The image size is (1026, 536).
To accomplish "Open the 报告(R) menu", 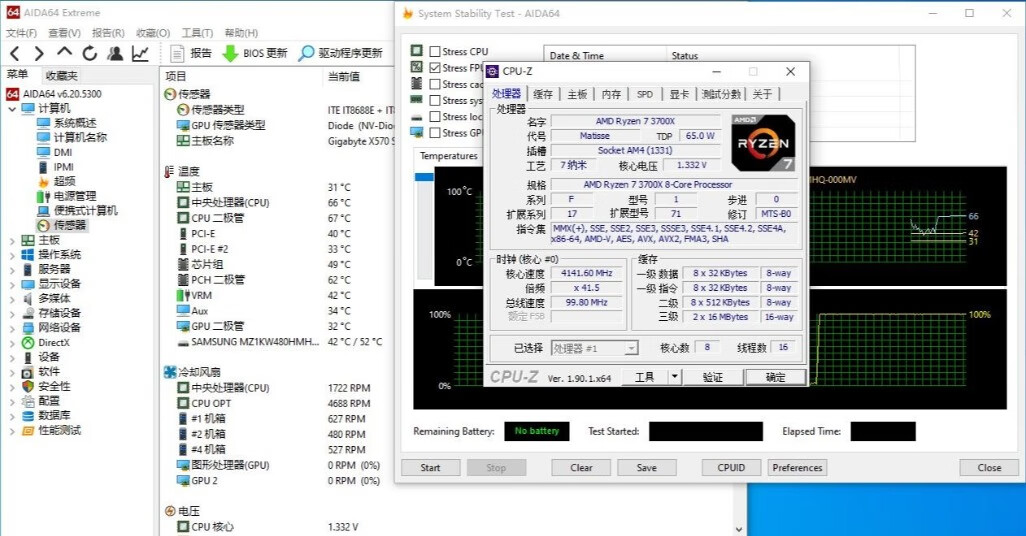I will [x=108, y=33].
